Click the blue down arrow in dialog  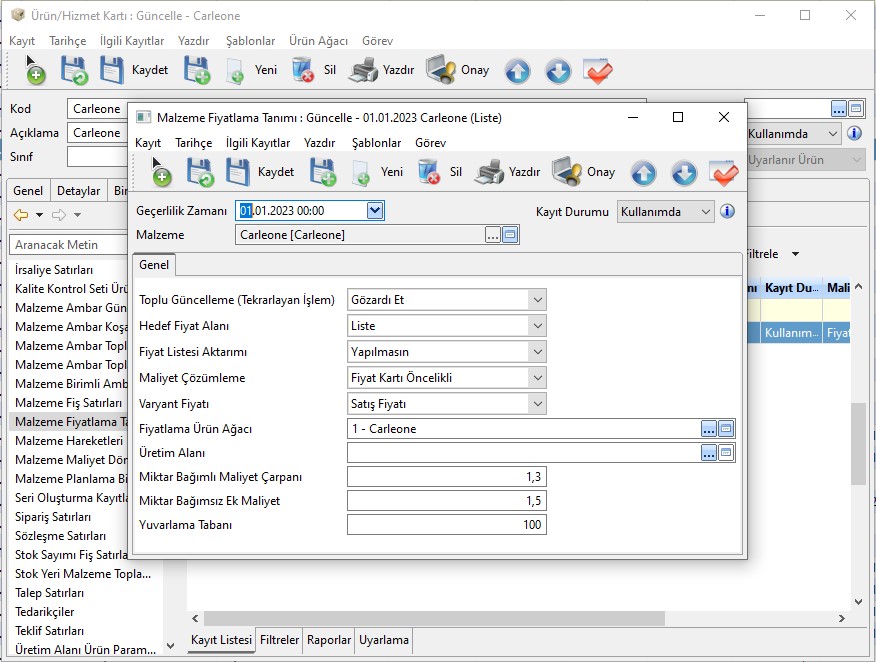(x=683, y=173)
